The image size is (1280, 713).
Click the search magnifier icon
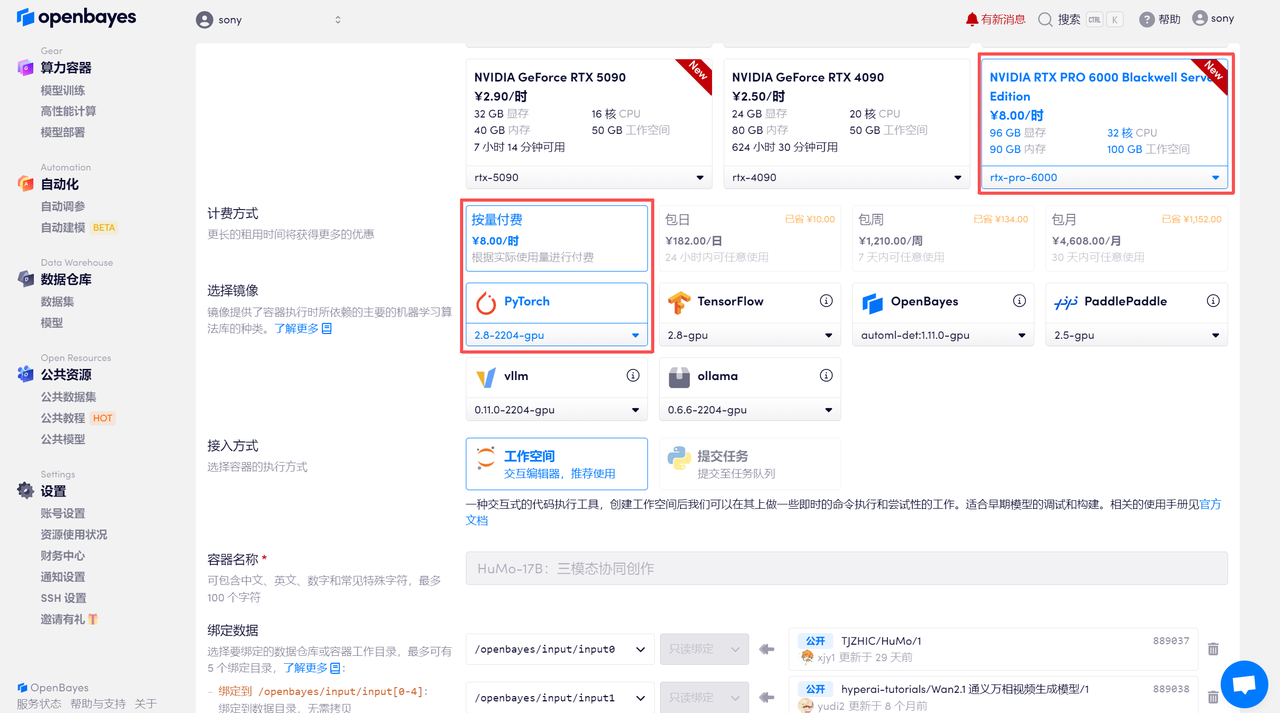[1045, 19]
